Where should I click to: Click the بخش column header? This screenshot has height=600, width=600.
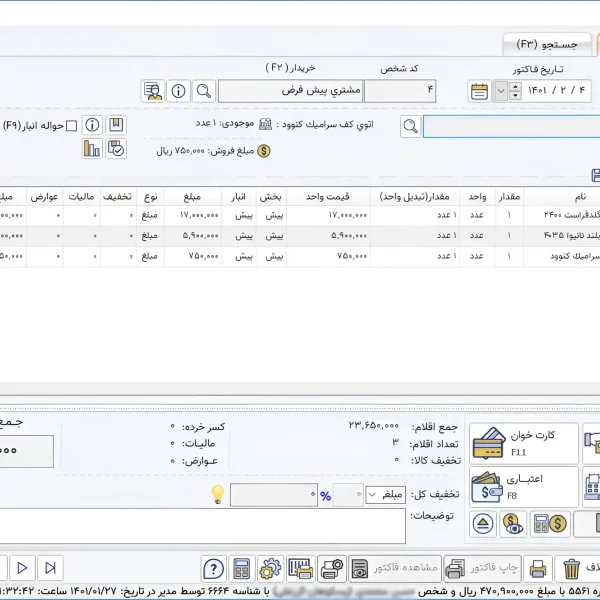click(271, 197)
